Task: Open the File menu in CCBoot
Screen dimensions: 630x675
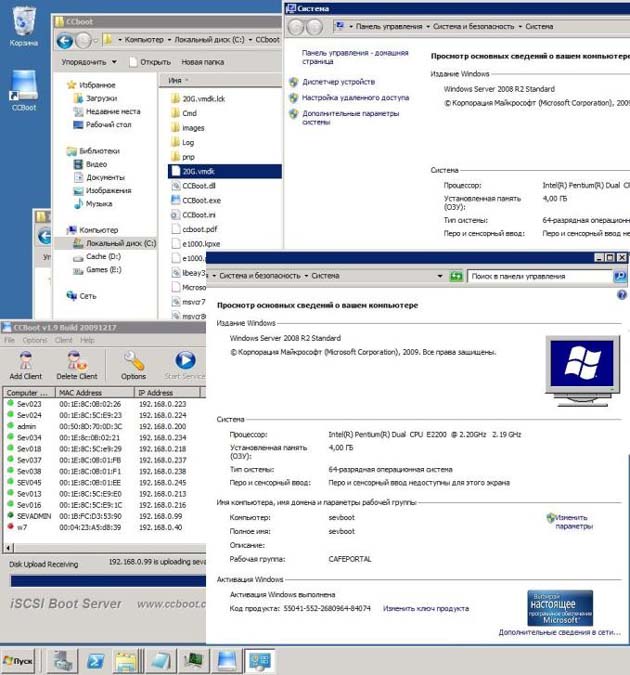Action: click(9, 340)
